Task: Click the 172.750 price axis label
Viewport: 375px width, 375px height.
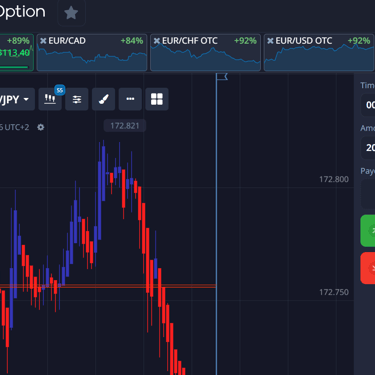Action: (334, 292)
